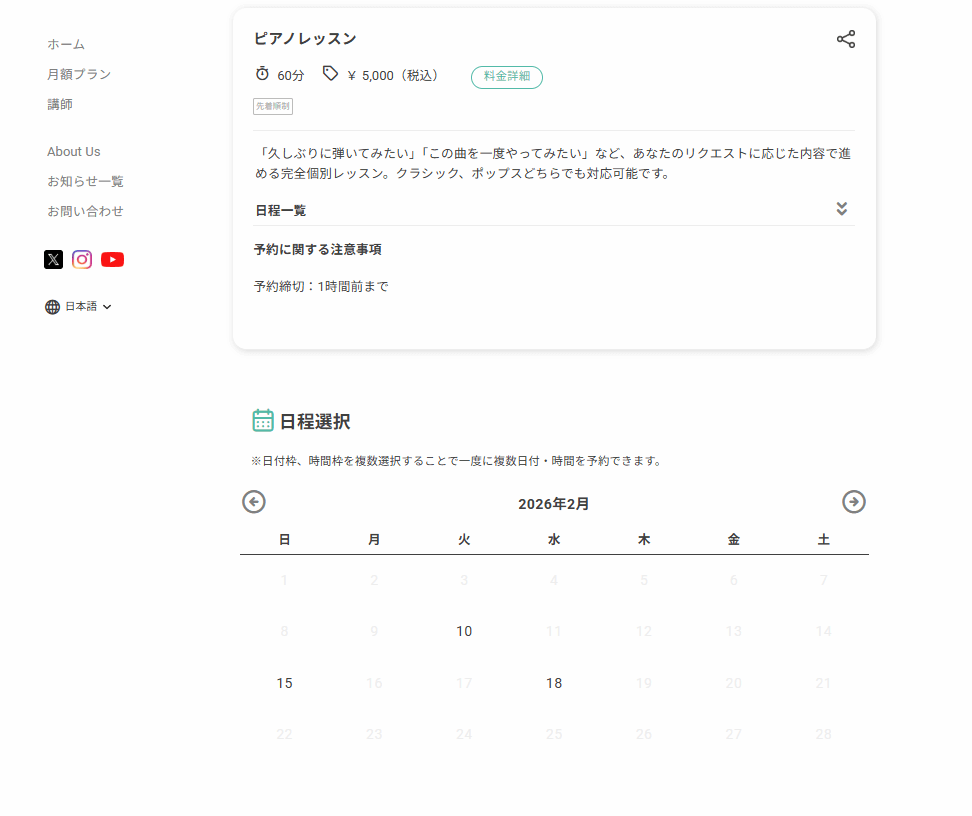Click the disabled date 11 on calendar
This screenshot has height=816, width=972.
554,631
